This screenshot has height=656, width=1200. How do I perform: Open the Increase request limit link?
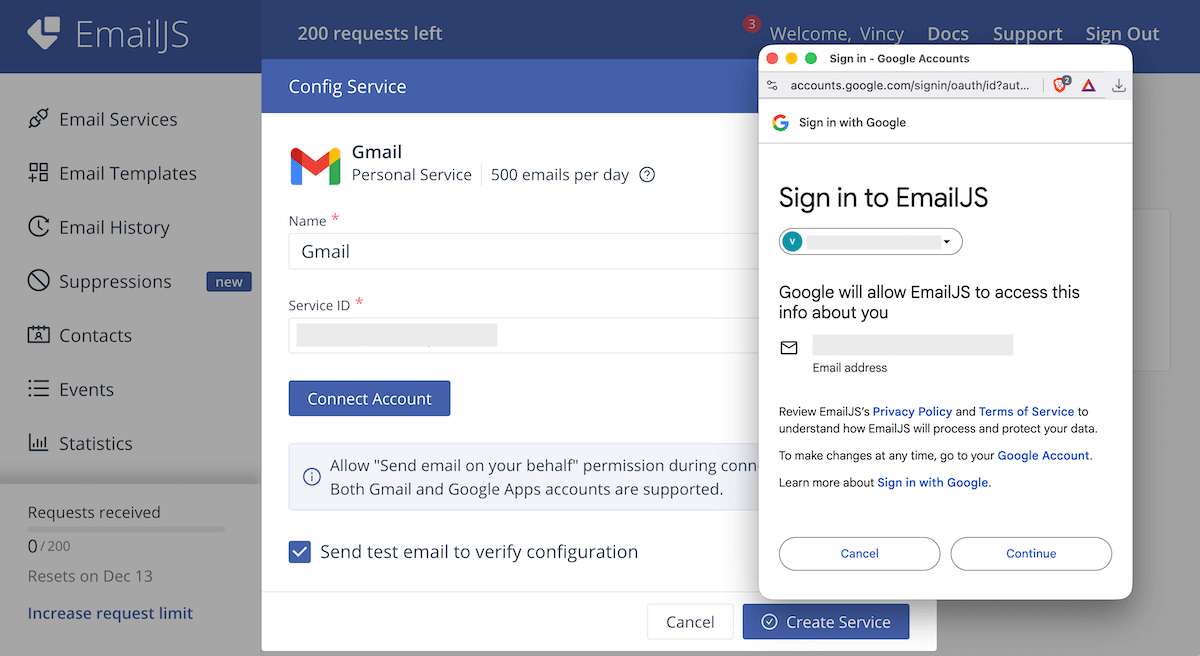click(110, 614)
